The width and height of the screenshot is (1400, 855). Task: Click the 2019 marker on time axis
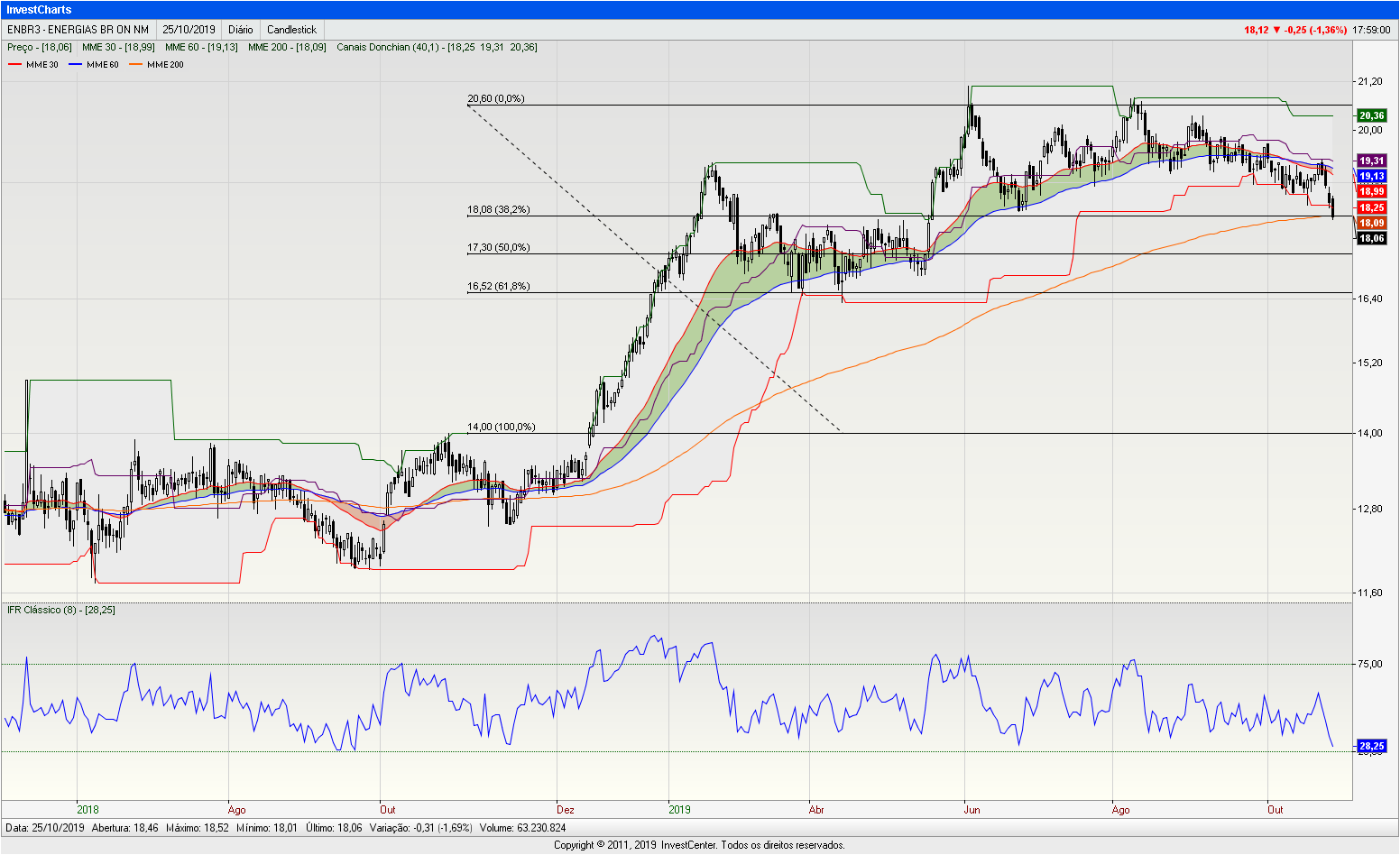click(679, 809)
